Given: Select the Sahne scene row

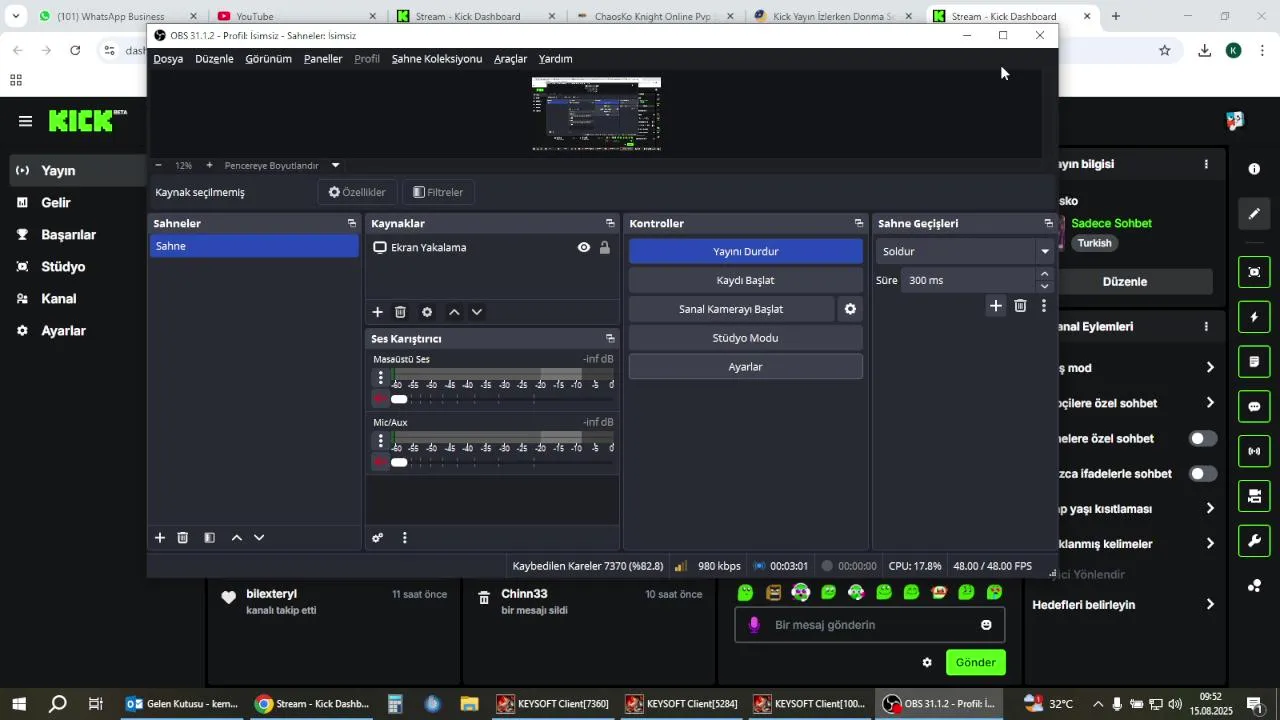Looking at the screenshot, I should 254,246.
